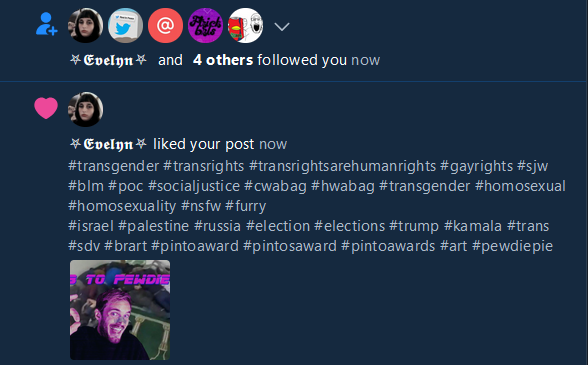The image size is (588, 365).
Task: Click the blue follow notification person icon
Action: pos(46,24)
